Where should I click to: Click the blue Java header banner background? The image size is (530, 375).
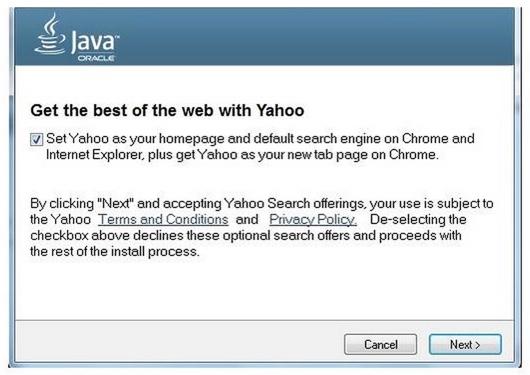(304, 37)
